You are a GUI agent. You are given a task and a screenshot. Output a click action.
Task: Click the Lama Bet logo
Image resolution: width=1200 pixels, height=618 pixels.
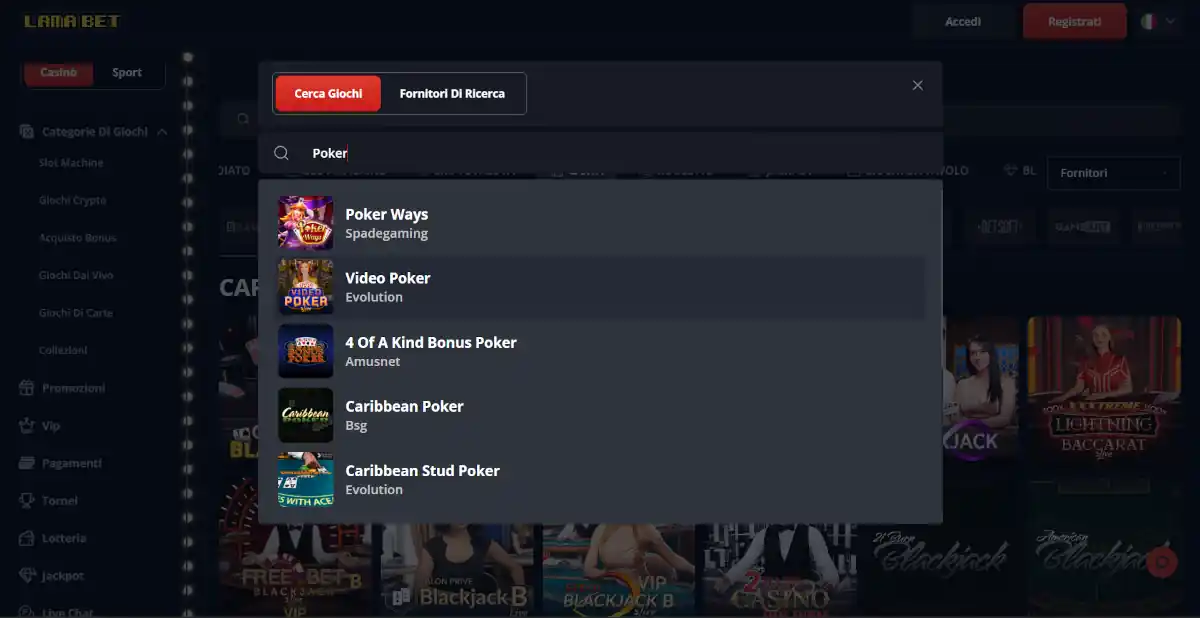(72, 21)
